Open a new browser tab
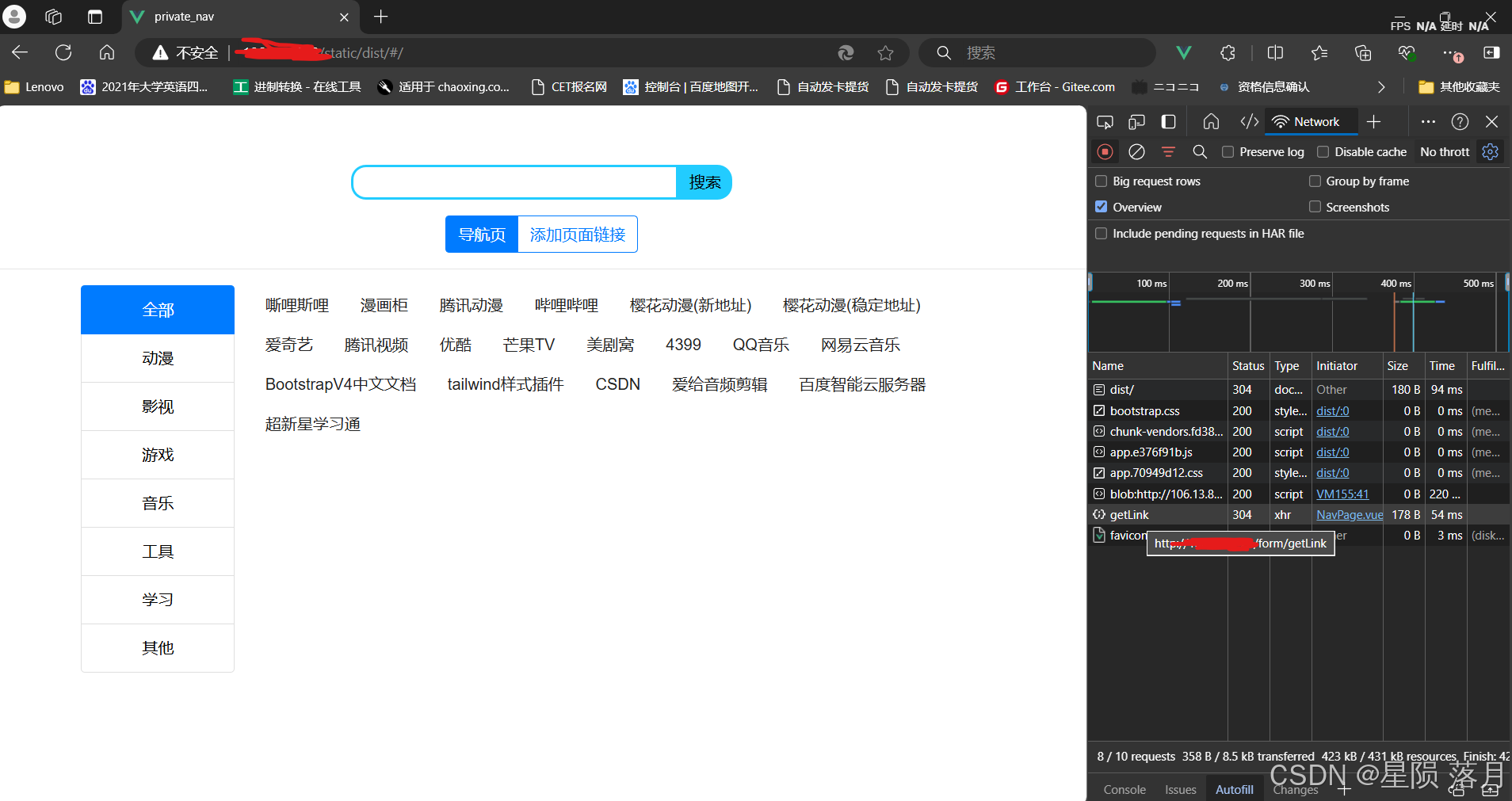The image size is (1512, 801). [x=381, y=17]
